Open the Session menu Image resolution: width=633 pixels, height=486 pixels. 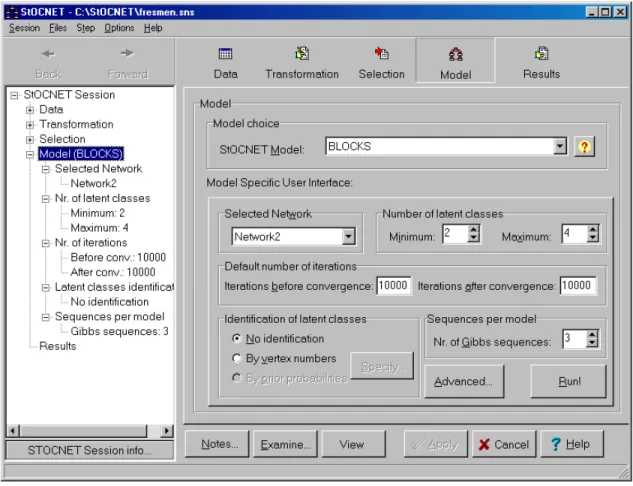point(24,28)
